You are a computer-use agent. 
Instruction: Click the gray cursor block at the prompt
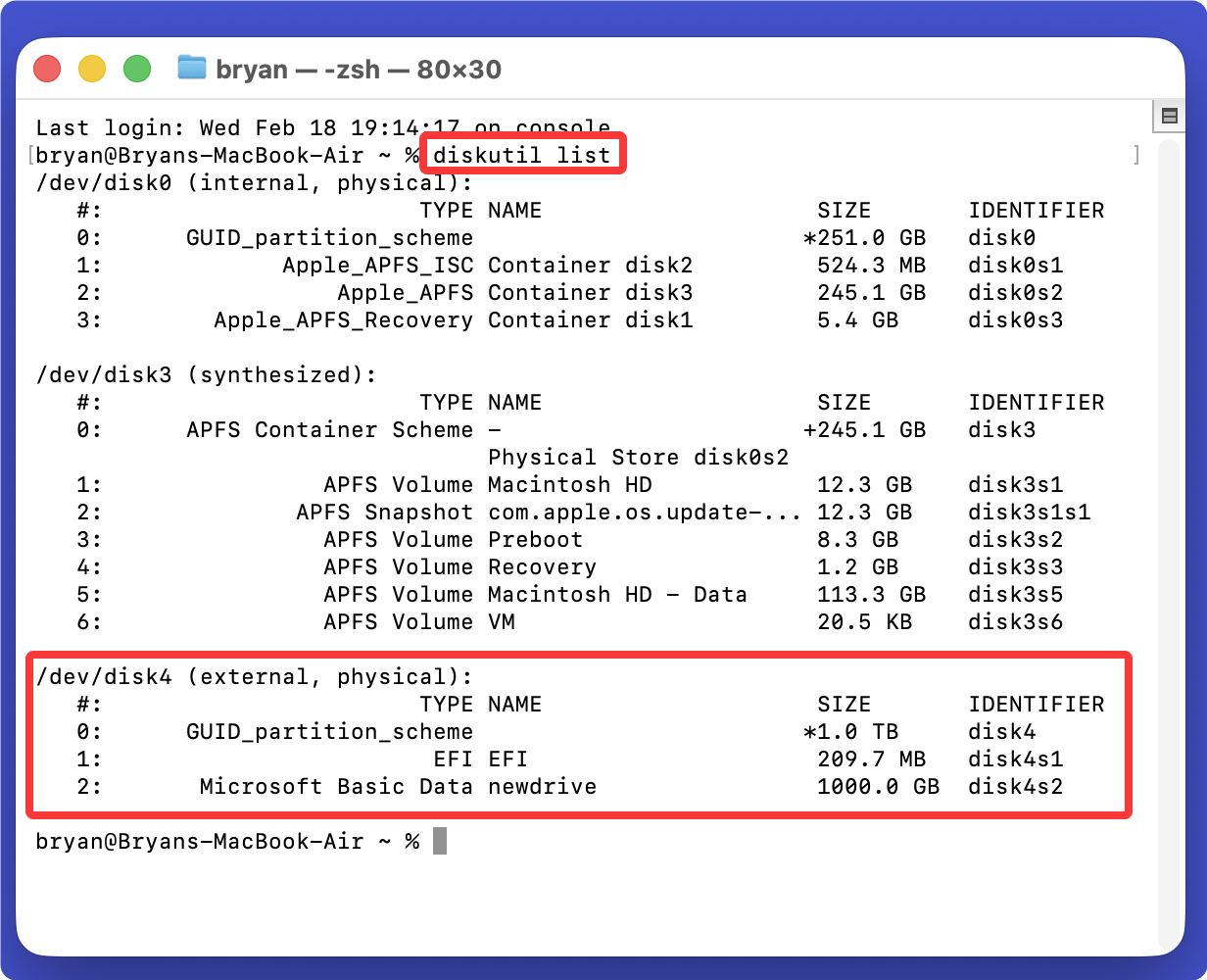pyautogui.click(x=440, y=841)
